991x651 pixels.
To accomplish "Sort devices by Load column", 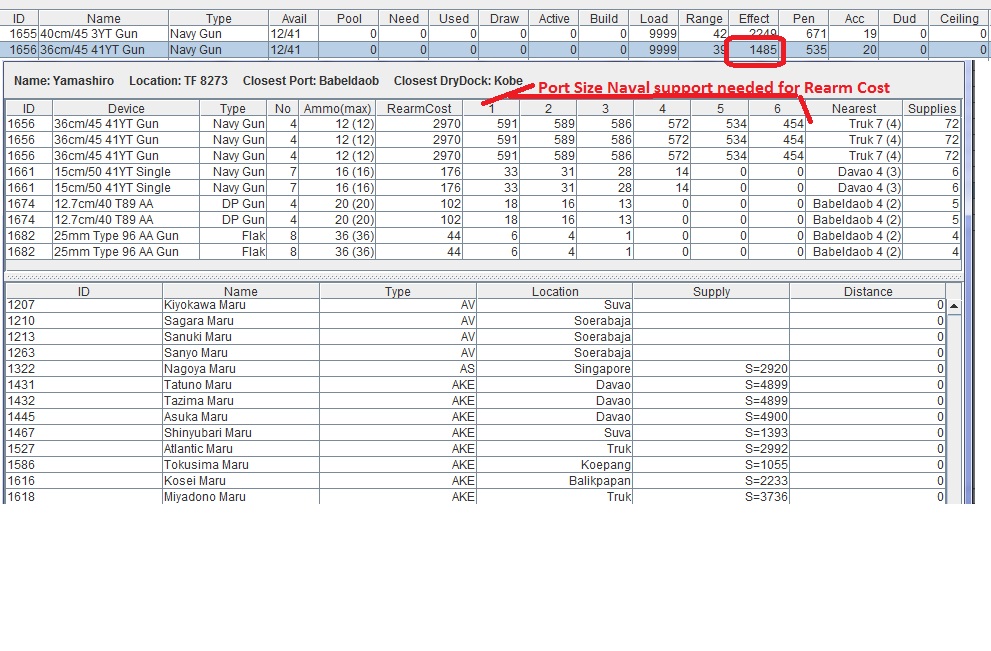I will pyautogui.click(x=654, y=18).
